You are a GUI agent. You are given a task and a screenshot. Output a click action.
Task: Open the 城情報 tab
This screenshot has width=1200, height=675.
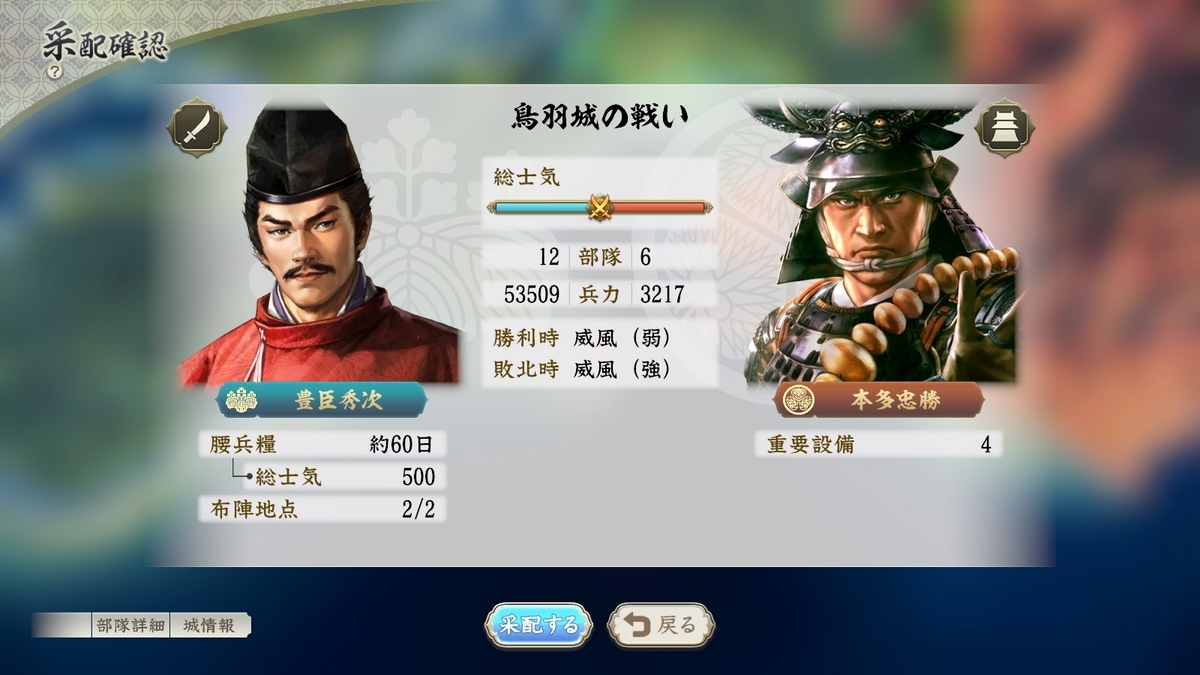(209, 625)
